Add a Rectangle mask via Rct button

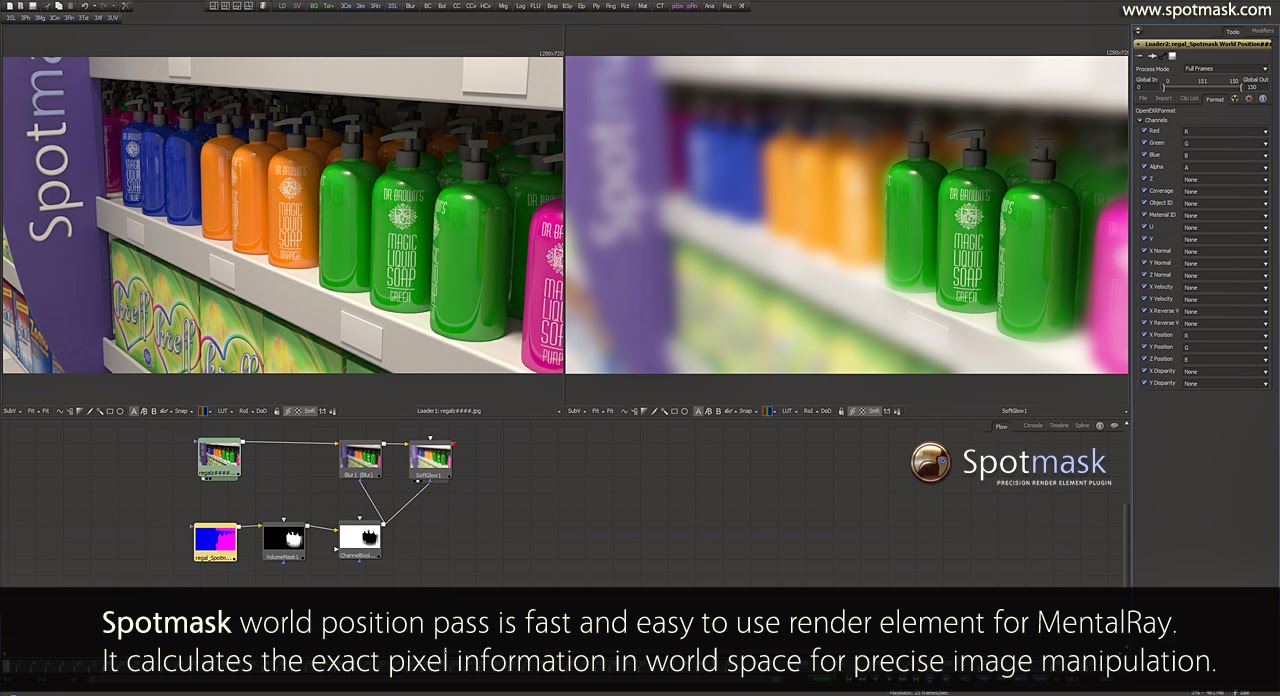point(625,6)
